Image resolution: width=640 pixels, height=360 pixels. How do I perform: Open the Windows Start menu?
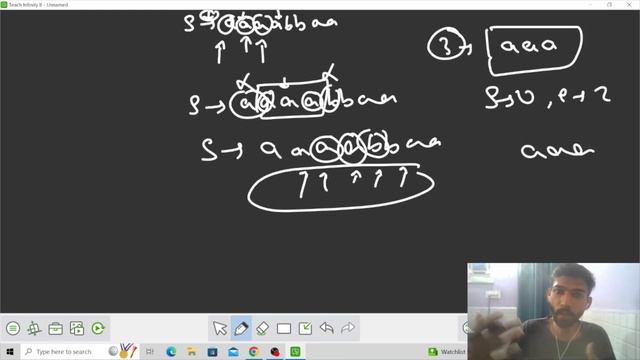[x=10, y=351]
